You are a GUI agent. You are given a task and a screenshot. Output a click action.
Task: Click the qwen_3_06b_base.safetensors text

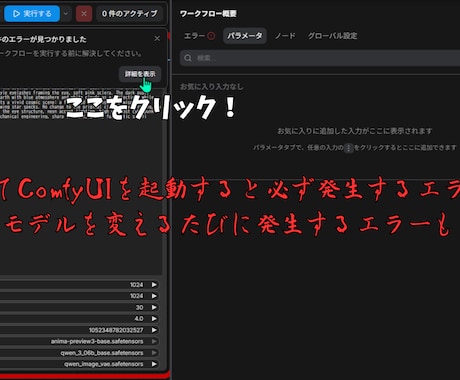click(x=102, y=353)
